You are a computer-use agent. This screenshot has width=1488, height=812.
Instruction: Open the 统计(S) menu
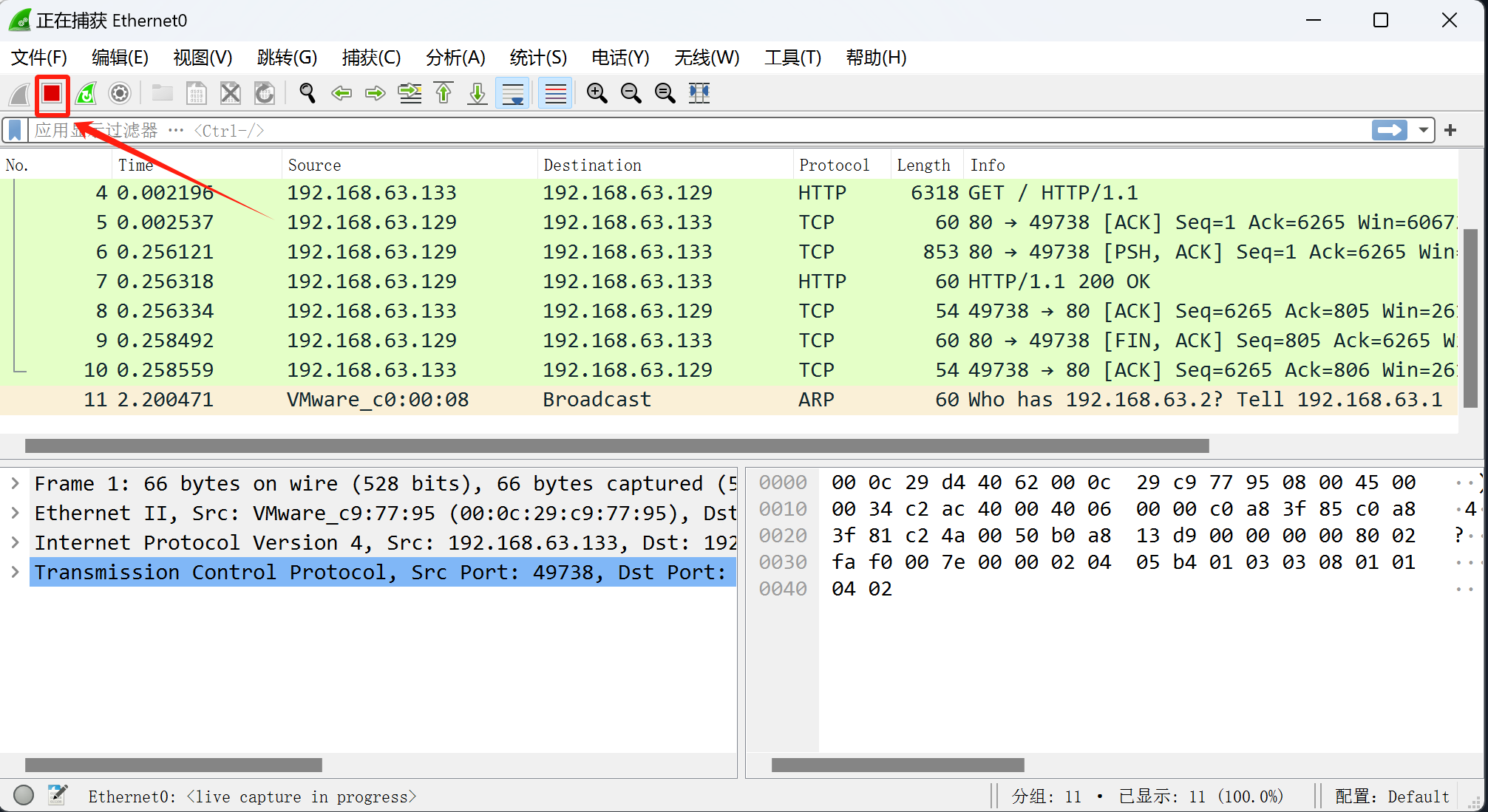(x=538, y=58)
